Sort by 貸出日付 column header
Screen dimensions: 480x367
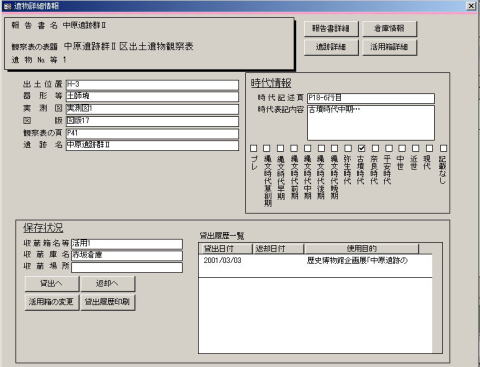pos(226,249)
